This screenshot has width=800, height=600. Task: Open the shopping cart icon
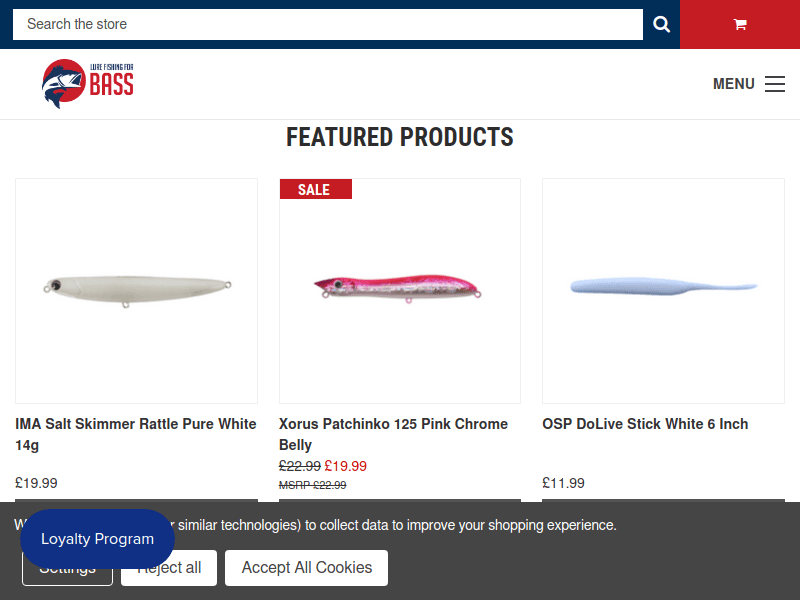click(x=740, y=24)
